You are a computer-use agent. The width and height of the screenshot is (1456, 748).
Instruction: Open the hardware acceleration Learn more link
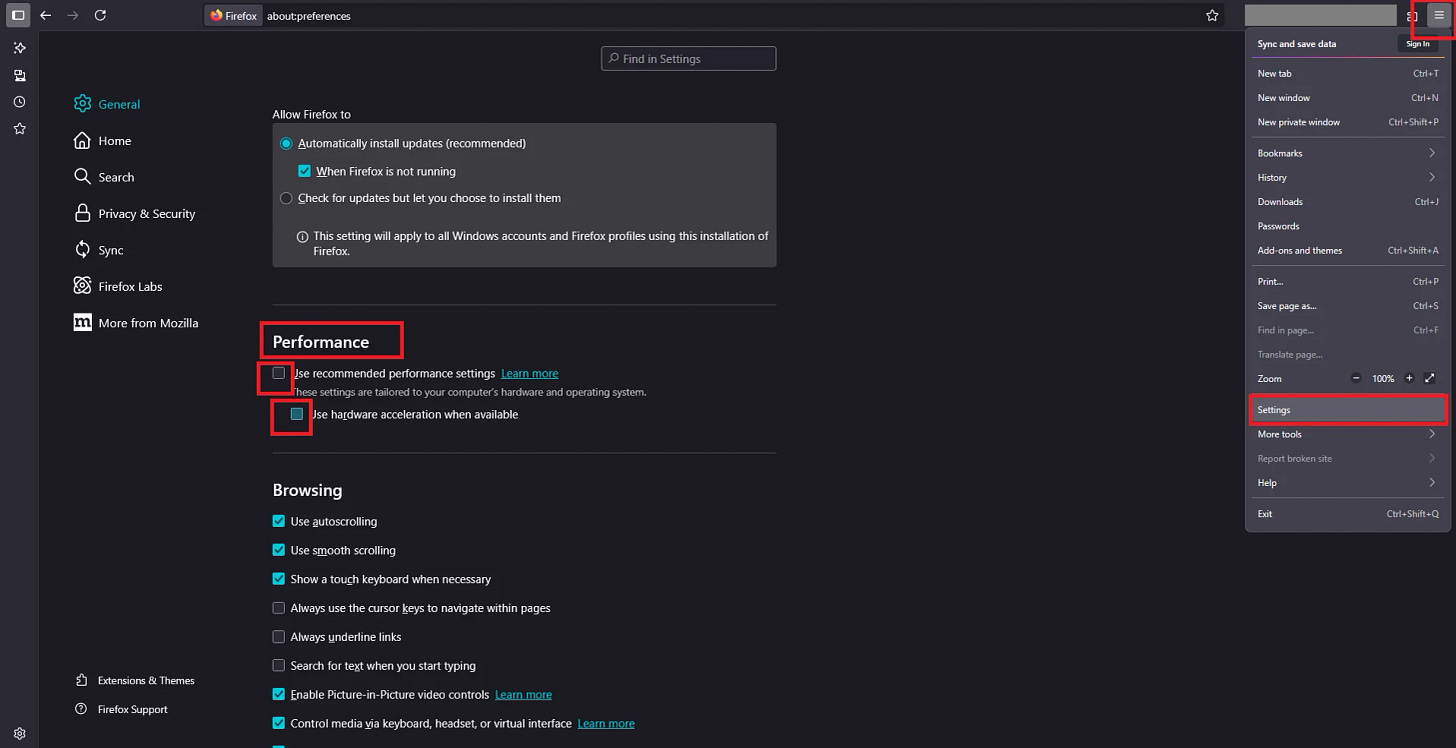[x=530, y=373]
